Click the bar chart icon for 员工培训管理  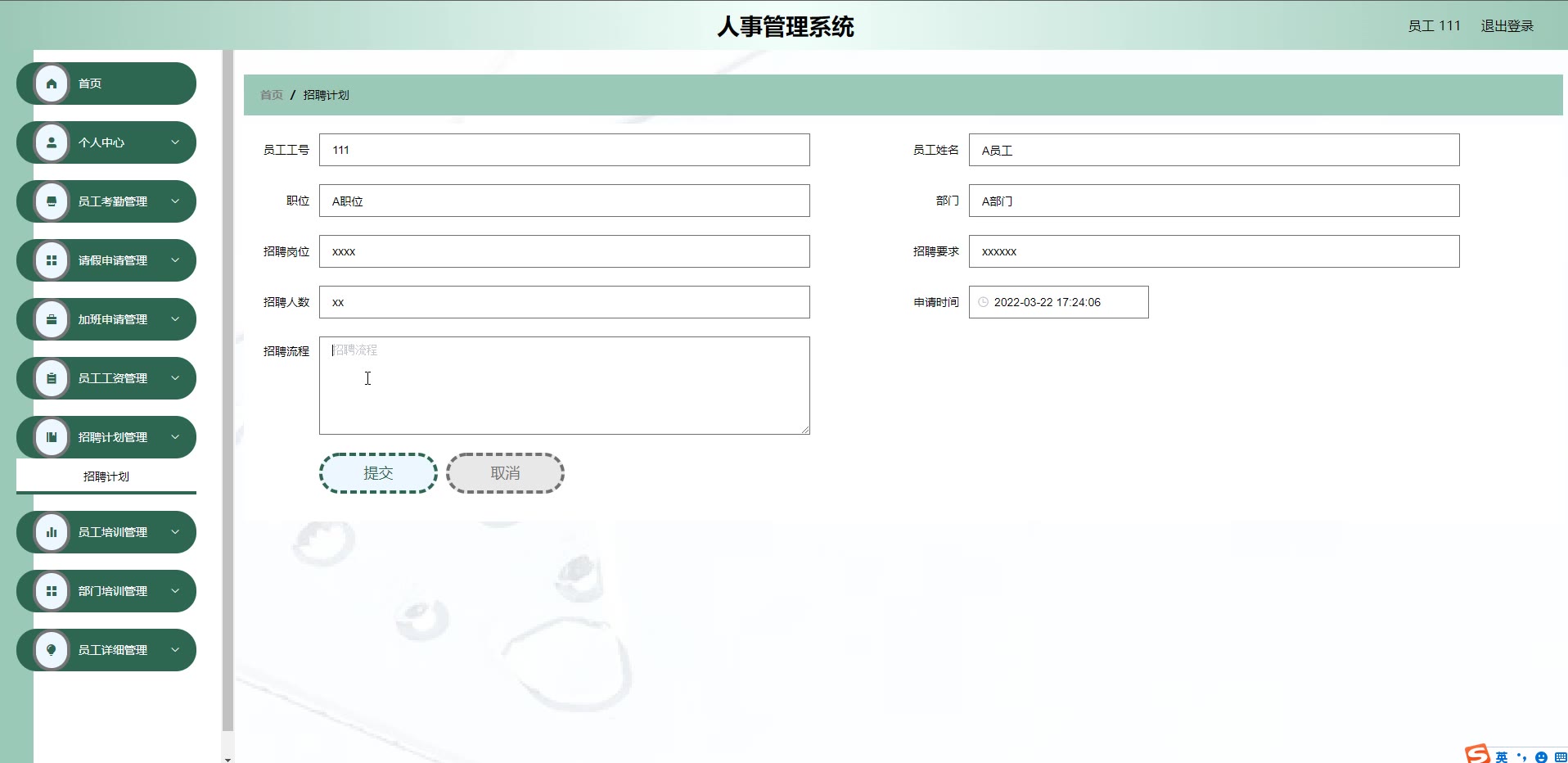(52, 532)
